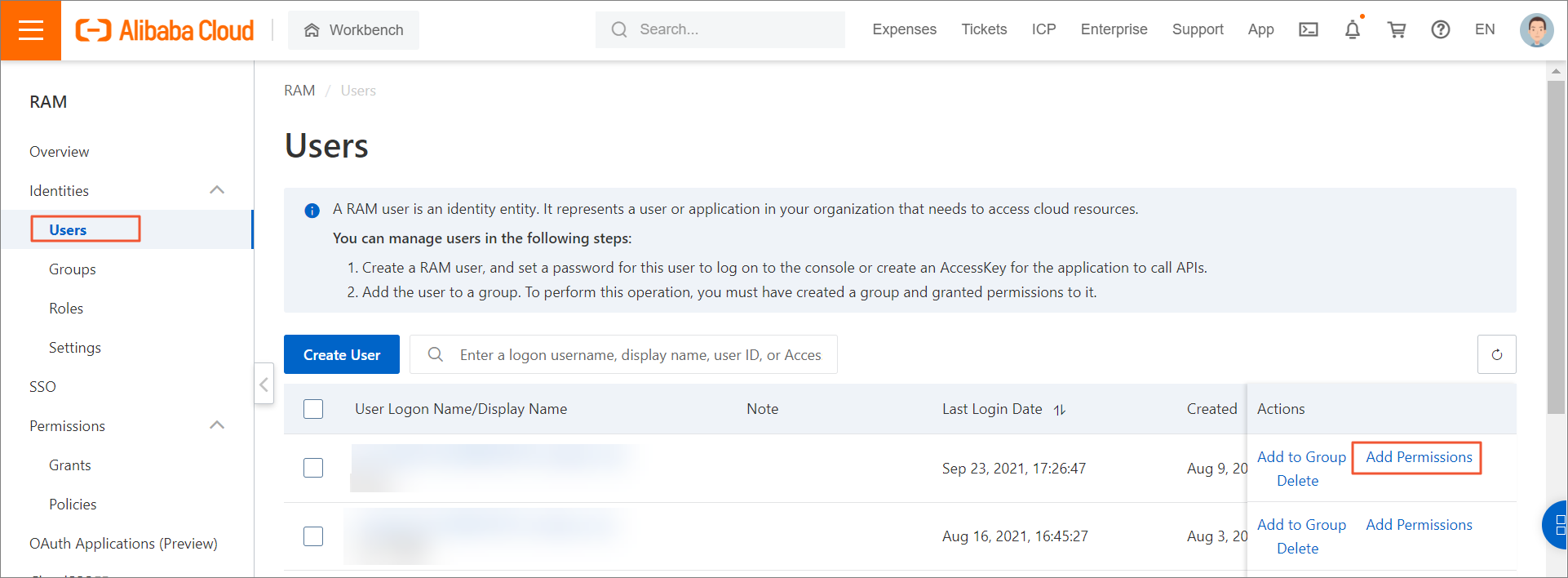Collapse the sidebar with the arrow handle

tap(264, 384)
